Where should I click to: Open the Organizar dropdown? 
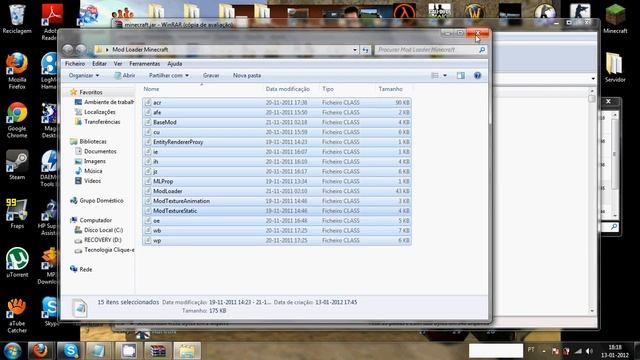(84, 76)
